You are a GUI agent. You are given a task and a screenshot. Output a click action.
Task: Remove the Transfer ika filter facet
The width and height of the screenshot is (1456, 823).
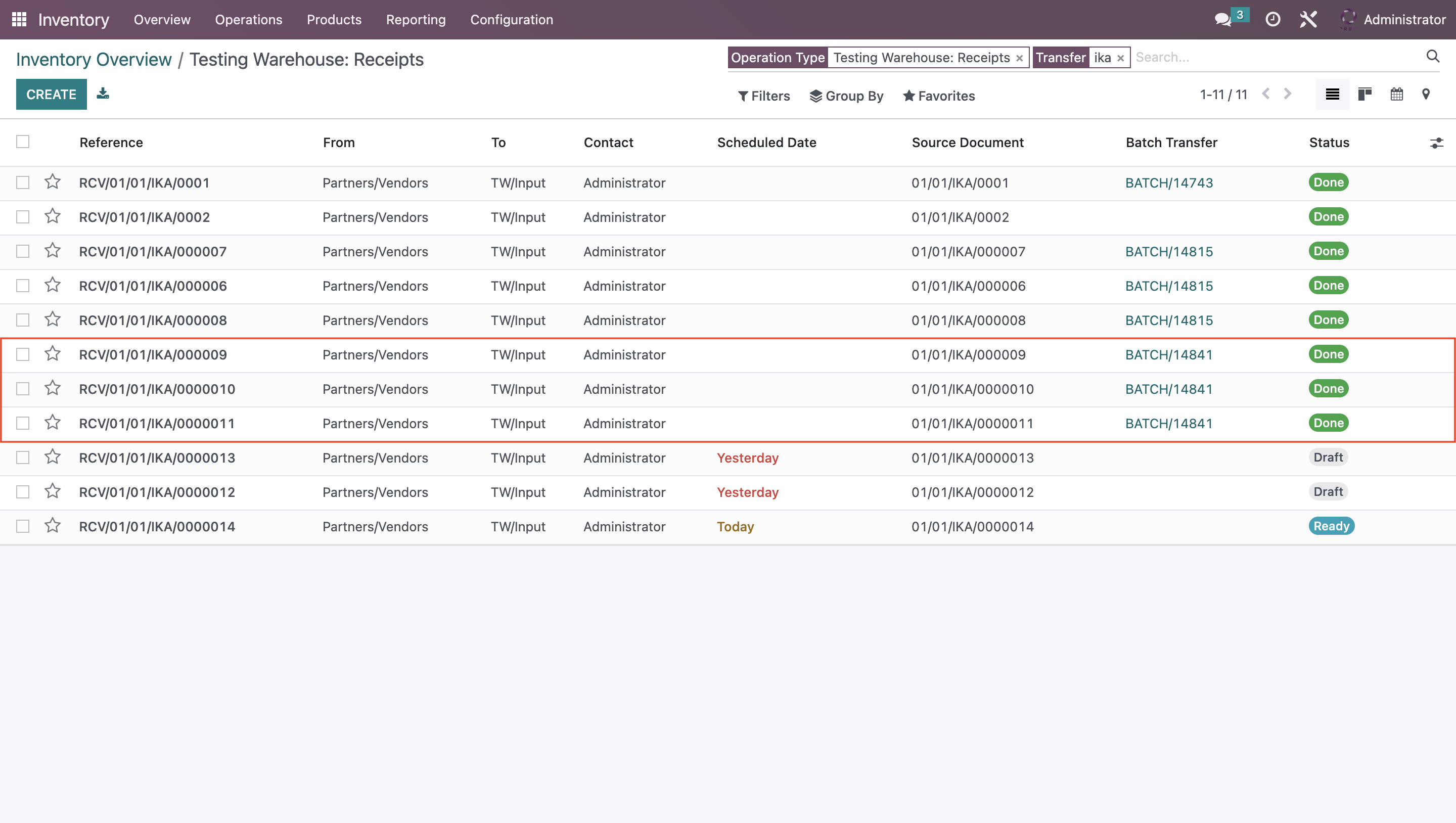point(1120,58)
